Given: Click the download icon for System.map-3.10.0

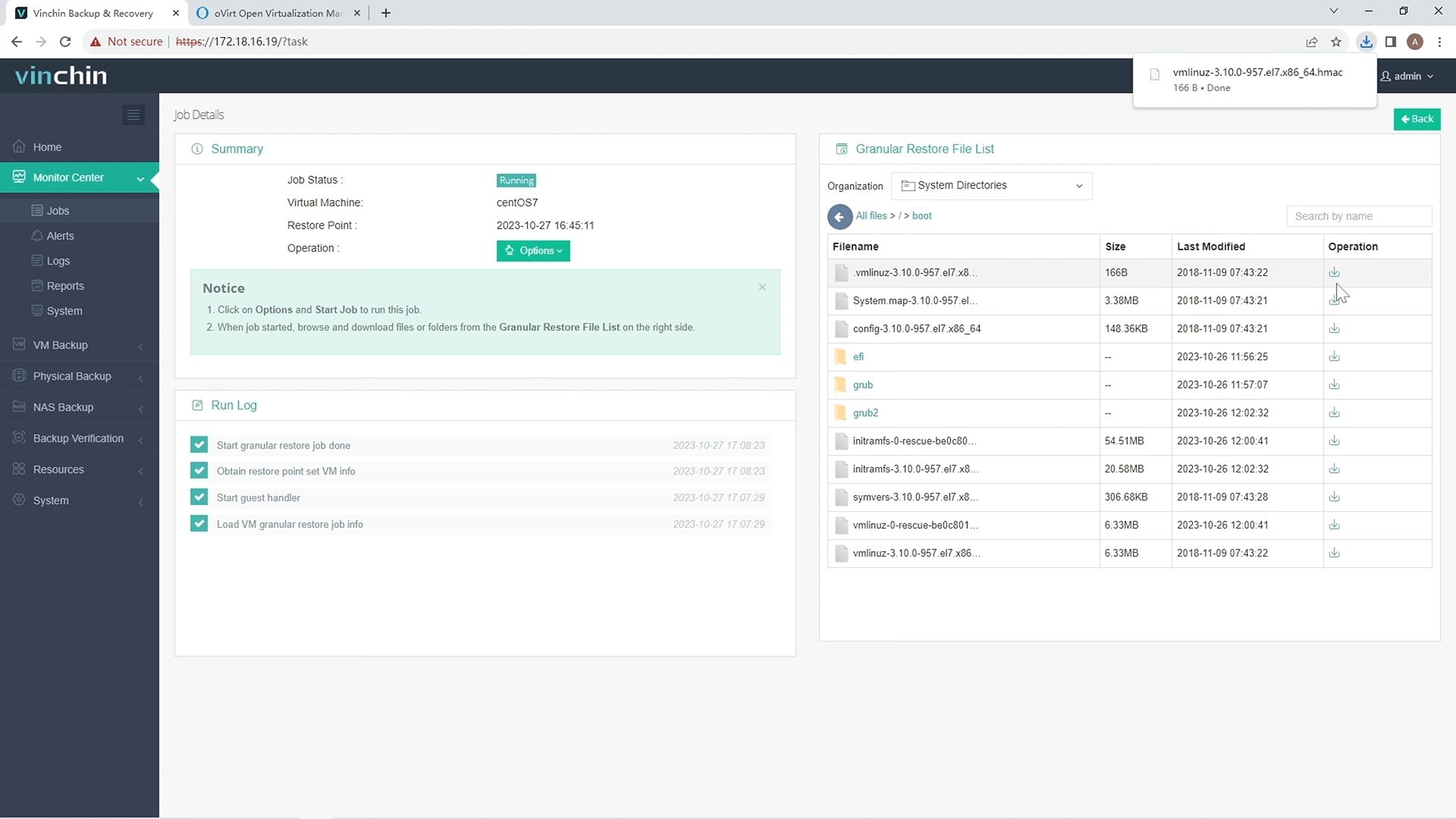Looking at the screenshot, I should (1333, 300).
